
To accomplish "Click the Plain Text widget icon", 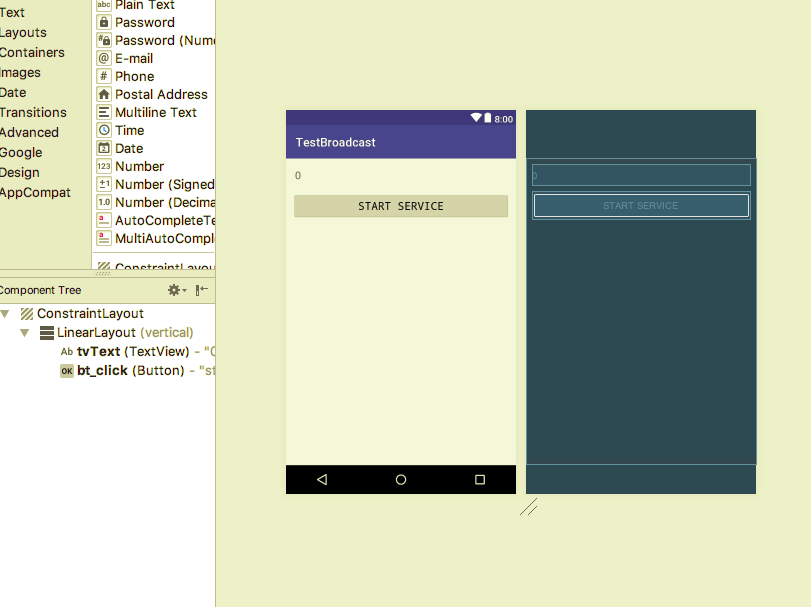I will click(103, 5).
